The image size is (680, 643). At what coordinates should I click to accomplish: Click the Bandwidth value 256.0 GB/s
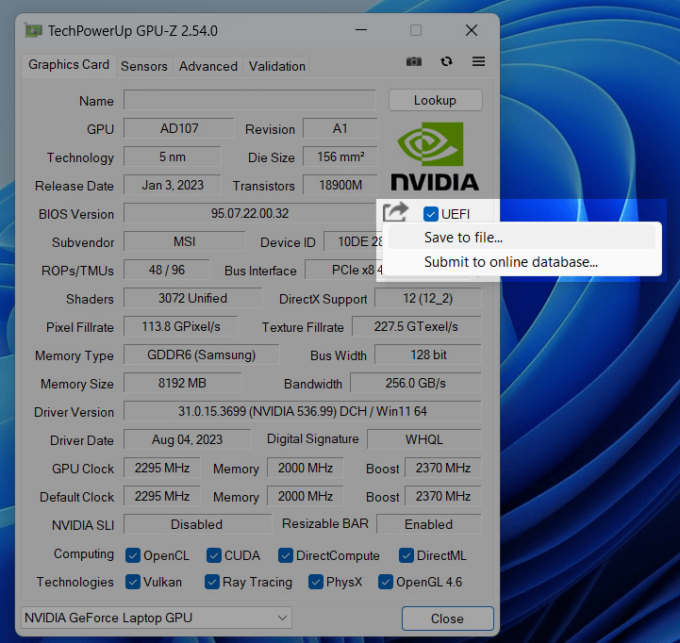415,383
